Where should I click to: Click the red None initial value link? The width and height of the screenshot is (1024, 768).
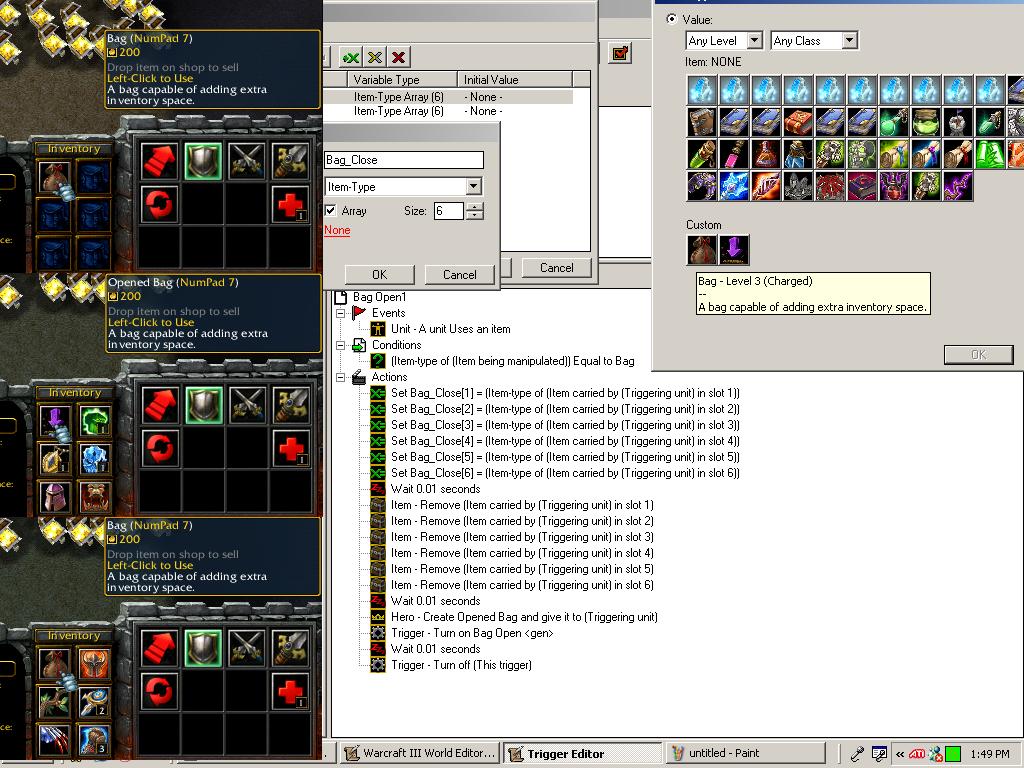click(337, 231)
